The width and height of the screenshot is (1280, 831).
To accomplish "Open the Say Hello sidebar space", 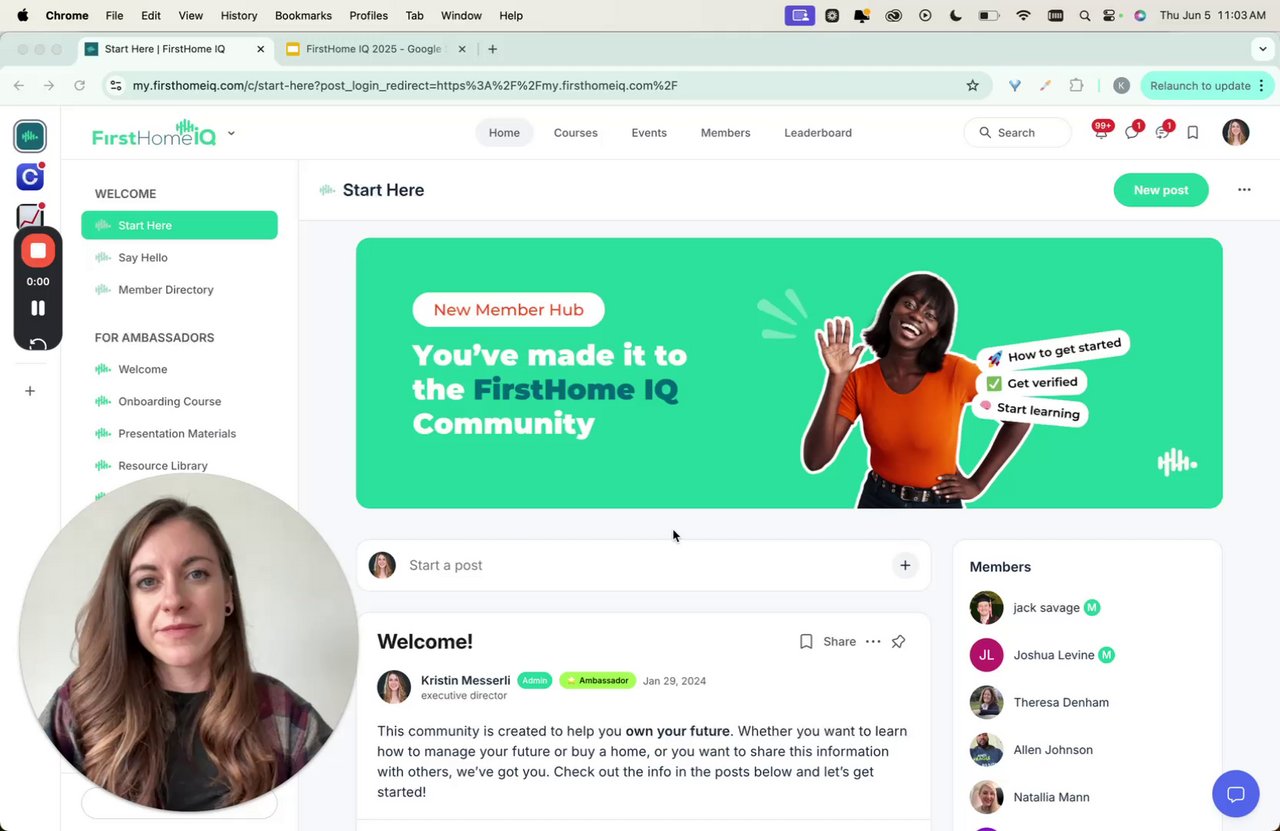I will [179, 257].
